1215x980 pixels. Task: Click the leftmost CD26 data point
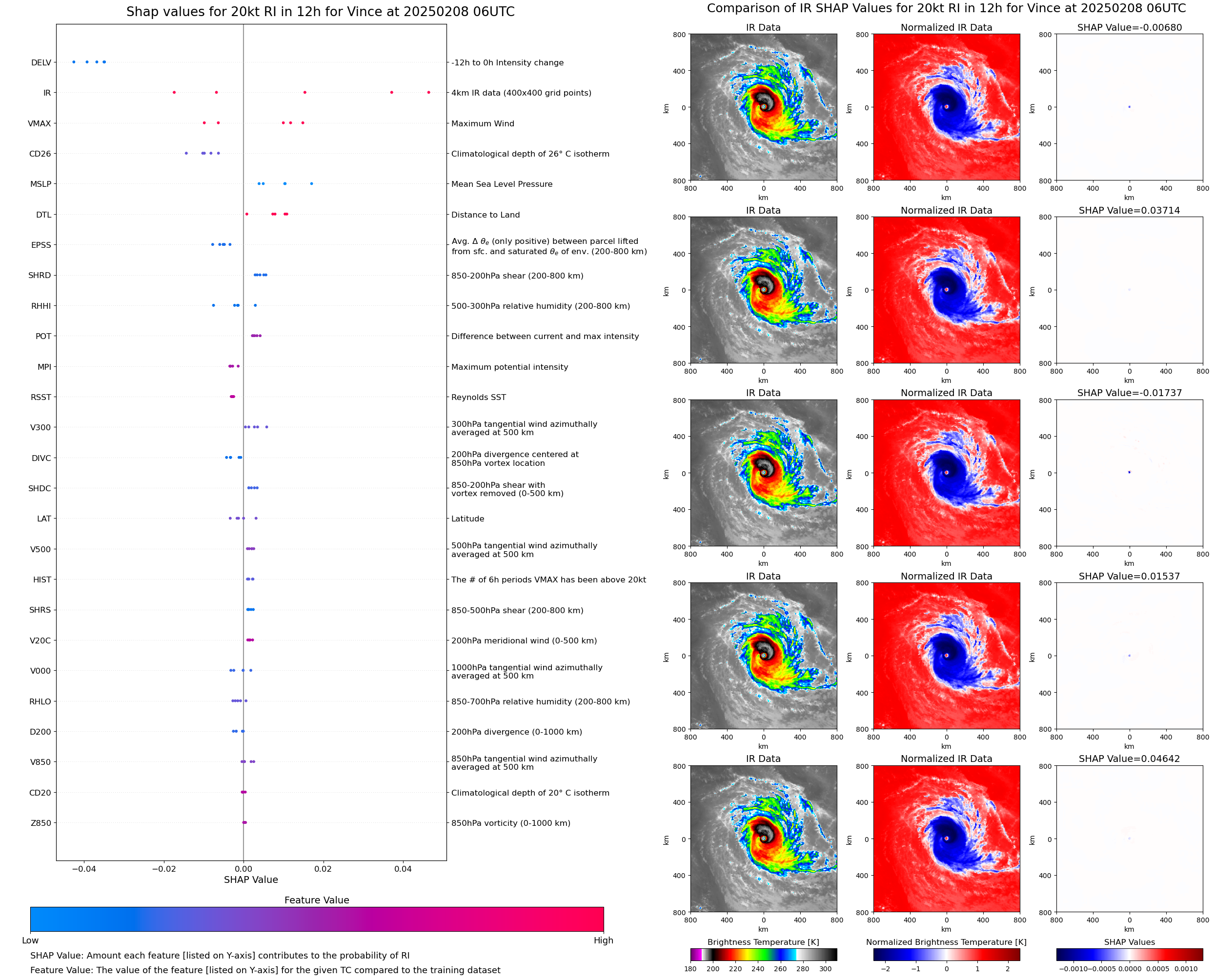186,153
